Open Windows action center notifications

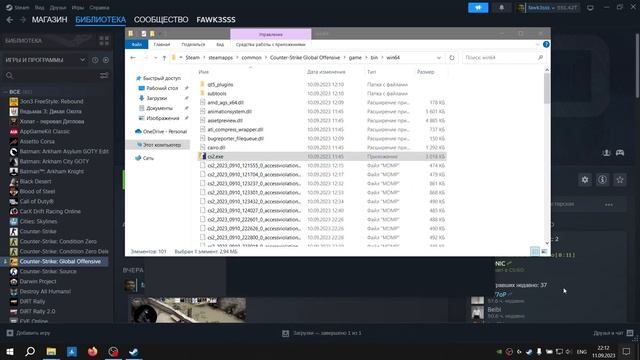[x=627, y=351]
